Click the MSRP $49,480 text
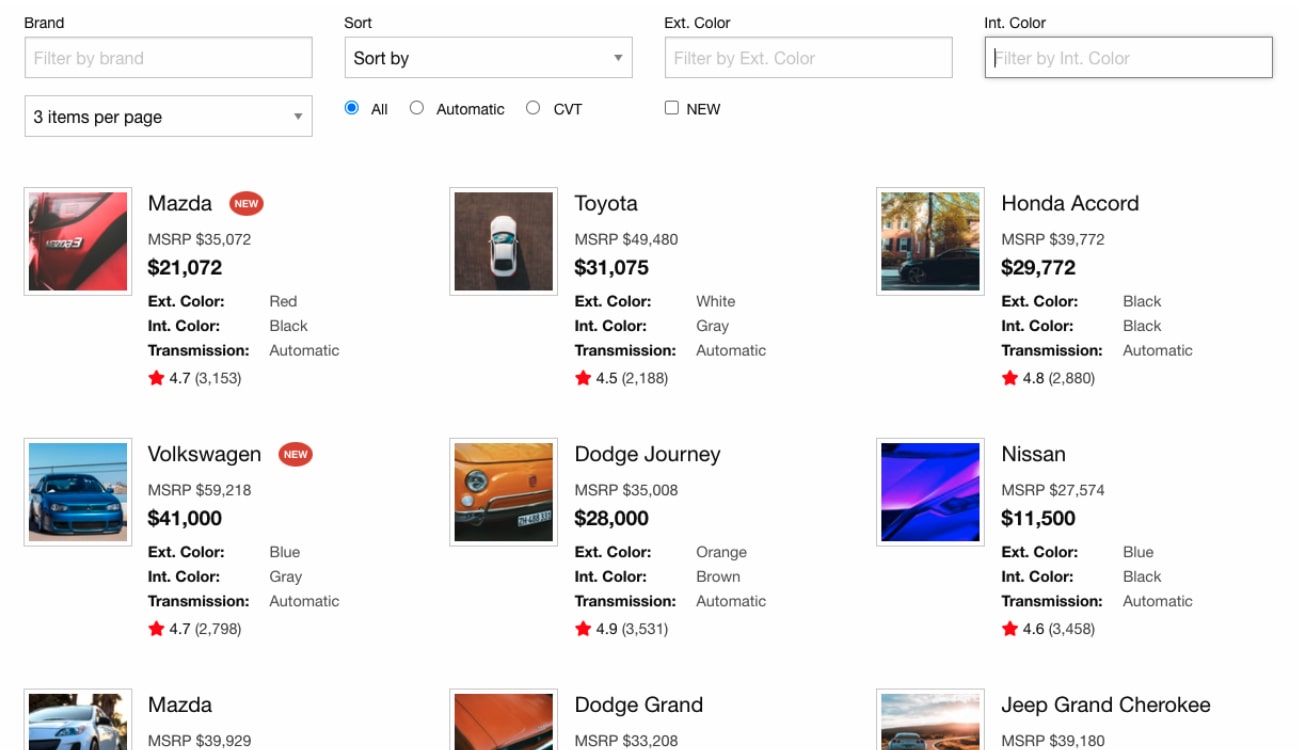This screenshot has width=1300, height=750. coord(626,240)
